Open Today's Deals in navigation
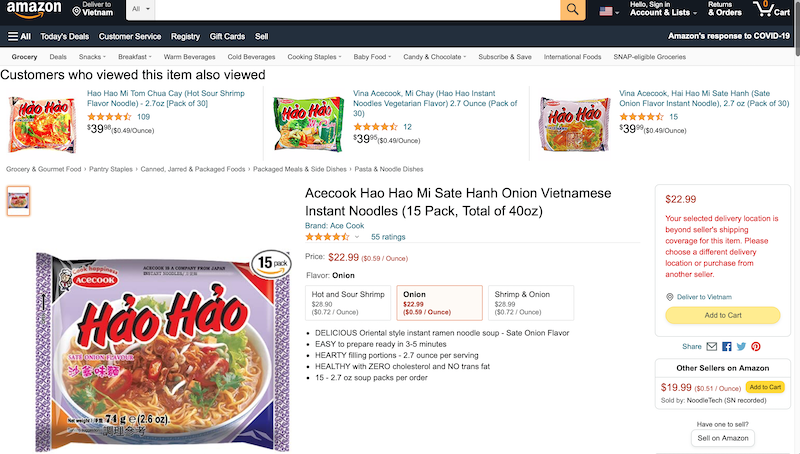The image size is (800, 454). click(x=65, y=36)
